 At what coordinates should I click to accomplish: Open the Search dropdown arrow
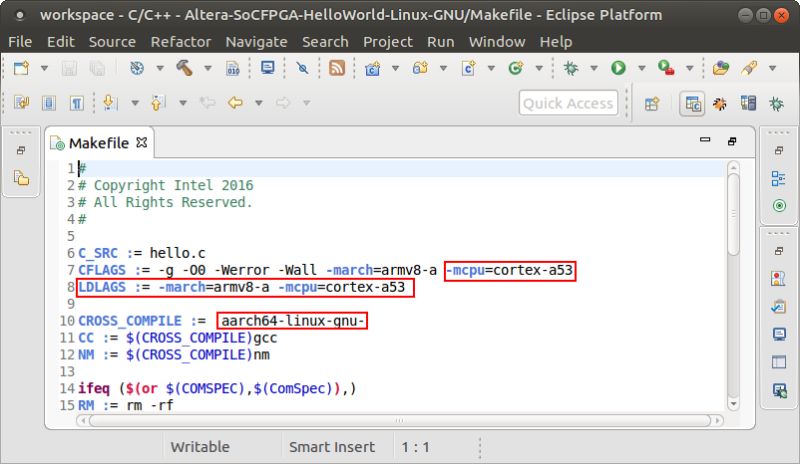pos(772,68)
